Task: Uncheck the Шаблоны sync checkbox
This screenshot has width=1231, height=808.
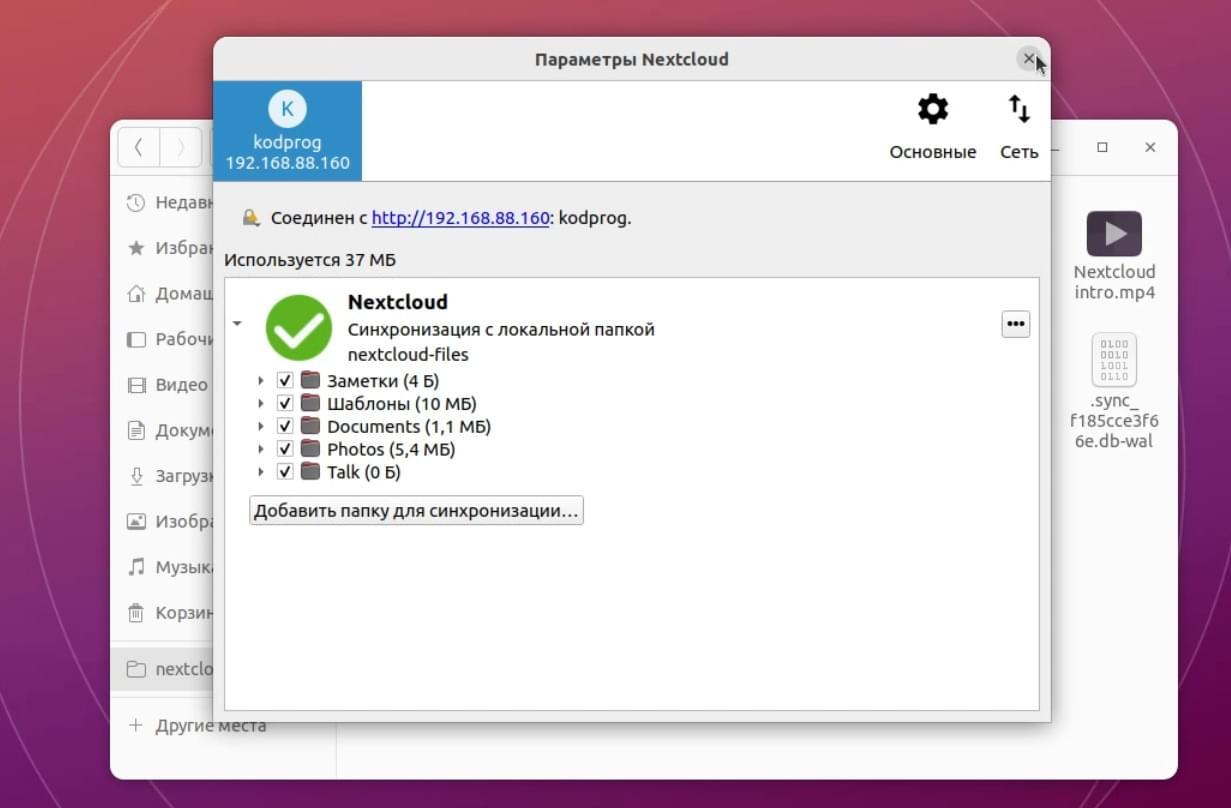Action: pos(285,404)
